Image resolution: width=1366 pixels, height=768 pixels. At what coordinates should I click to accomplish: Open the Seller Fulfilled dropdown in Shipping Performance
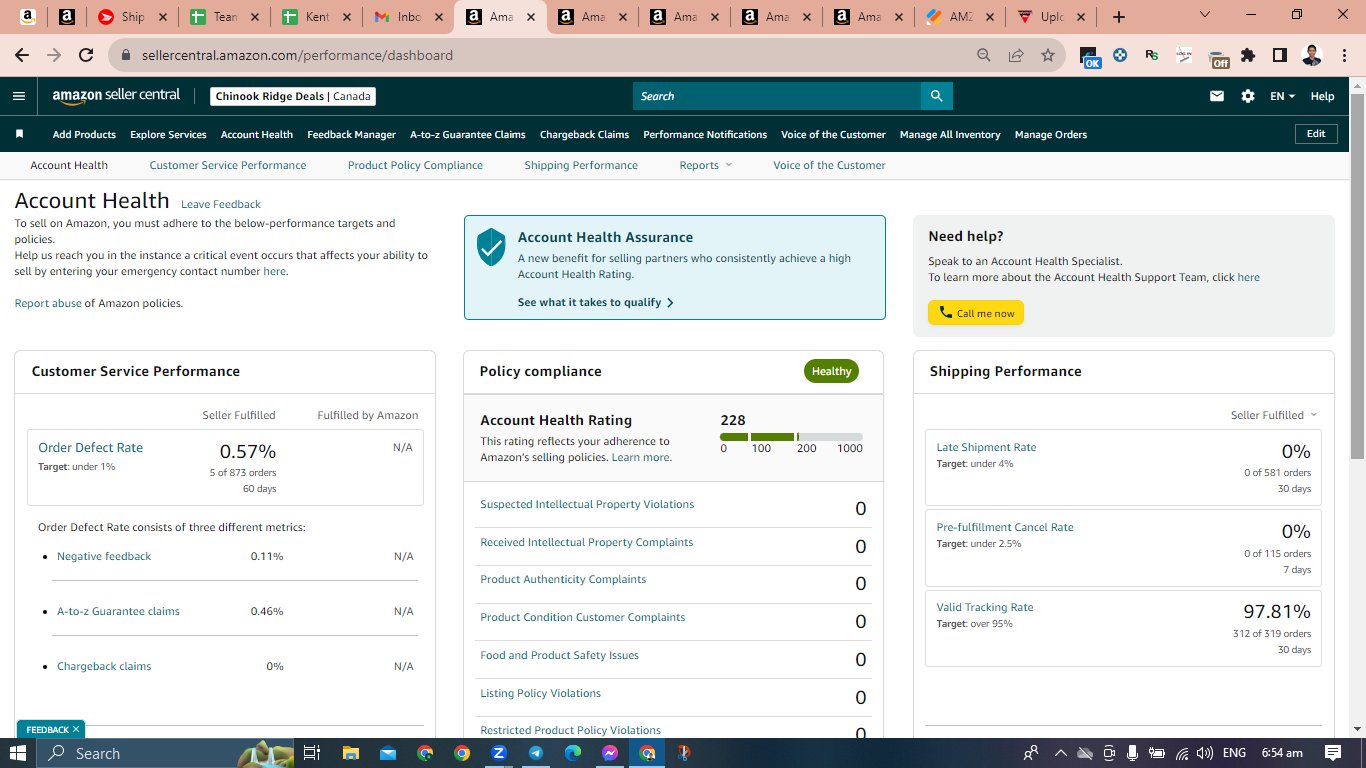pos(1274,415)
